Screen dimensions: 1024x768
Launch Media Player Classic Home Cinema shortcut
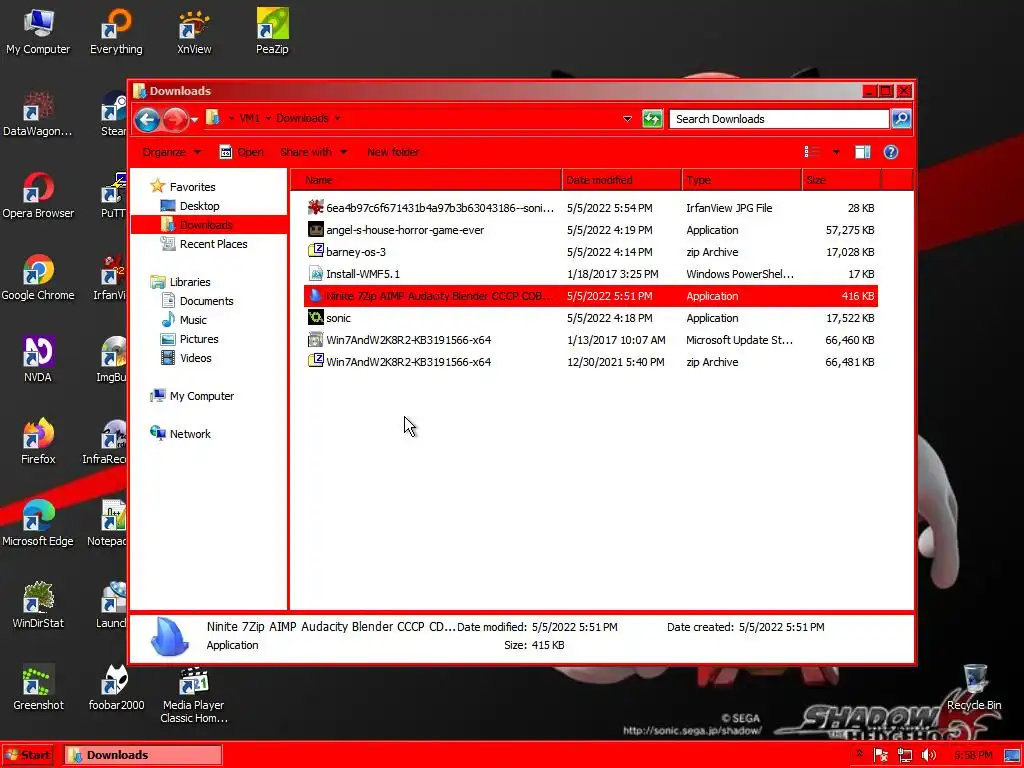point(194,695)
